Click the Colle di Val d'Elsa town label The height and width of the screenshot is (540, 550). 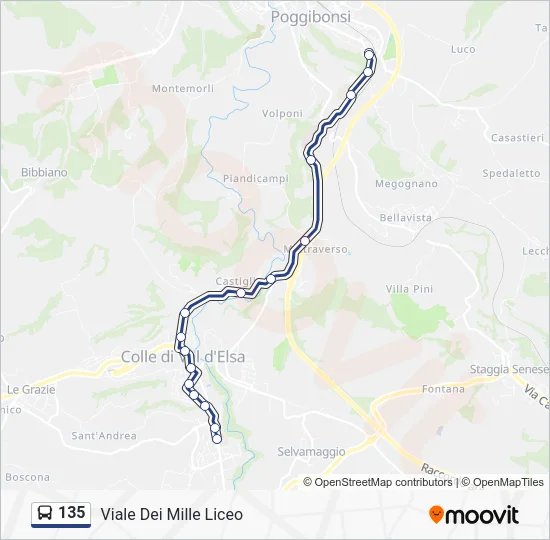(x=183, y=357)
